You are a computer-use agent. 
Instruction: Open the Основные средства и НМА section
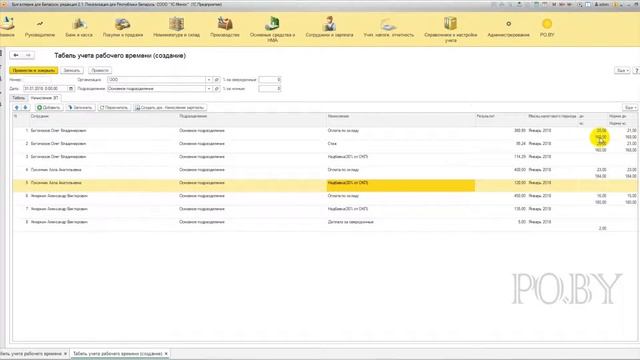click(272, 29)
